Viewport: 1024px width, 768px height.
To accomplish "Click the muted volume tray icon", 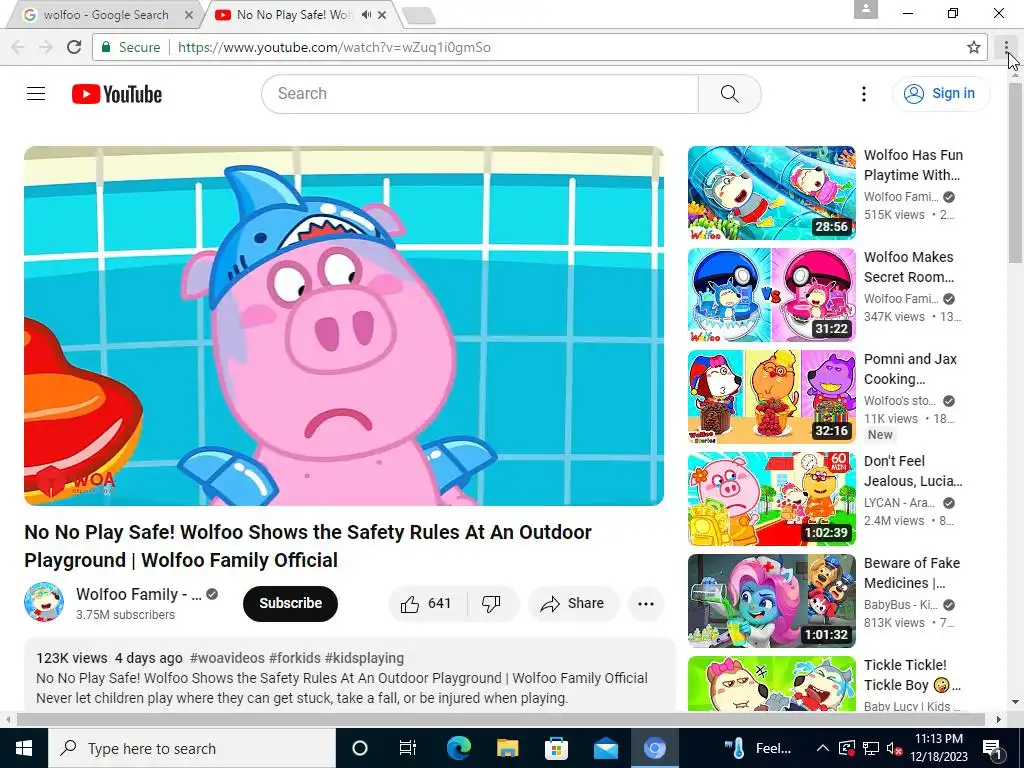I will coord(895,748).
